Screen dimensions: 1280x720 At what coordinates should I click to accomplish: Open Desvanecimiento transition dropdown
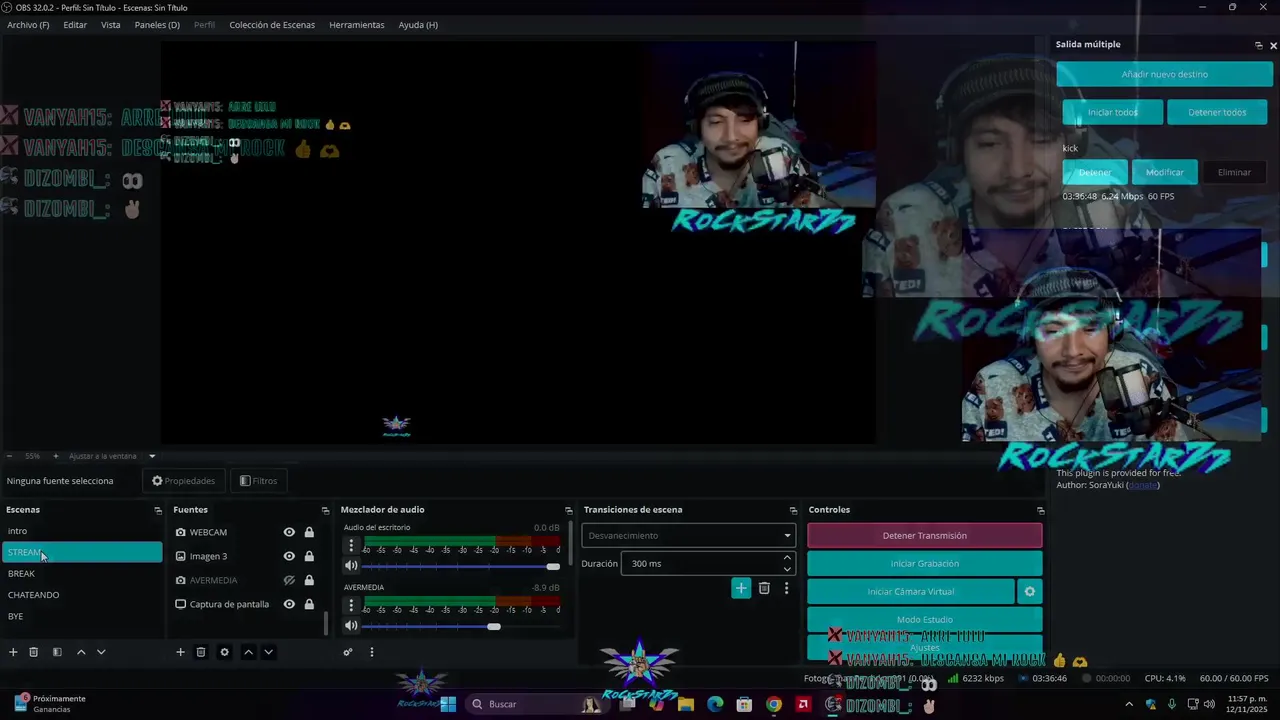pos(688,535)
